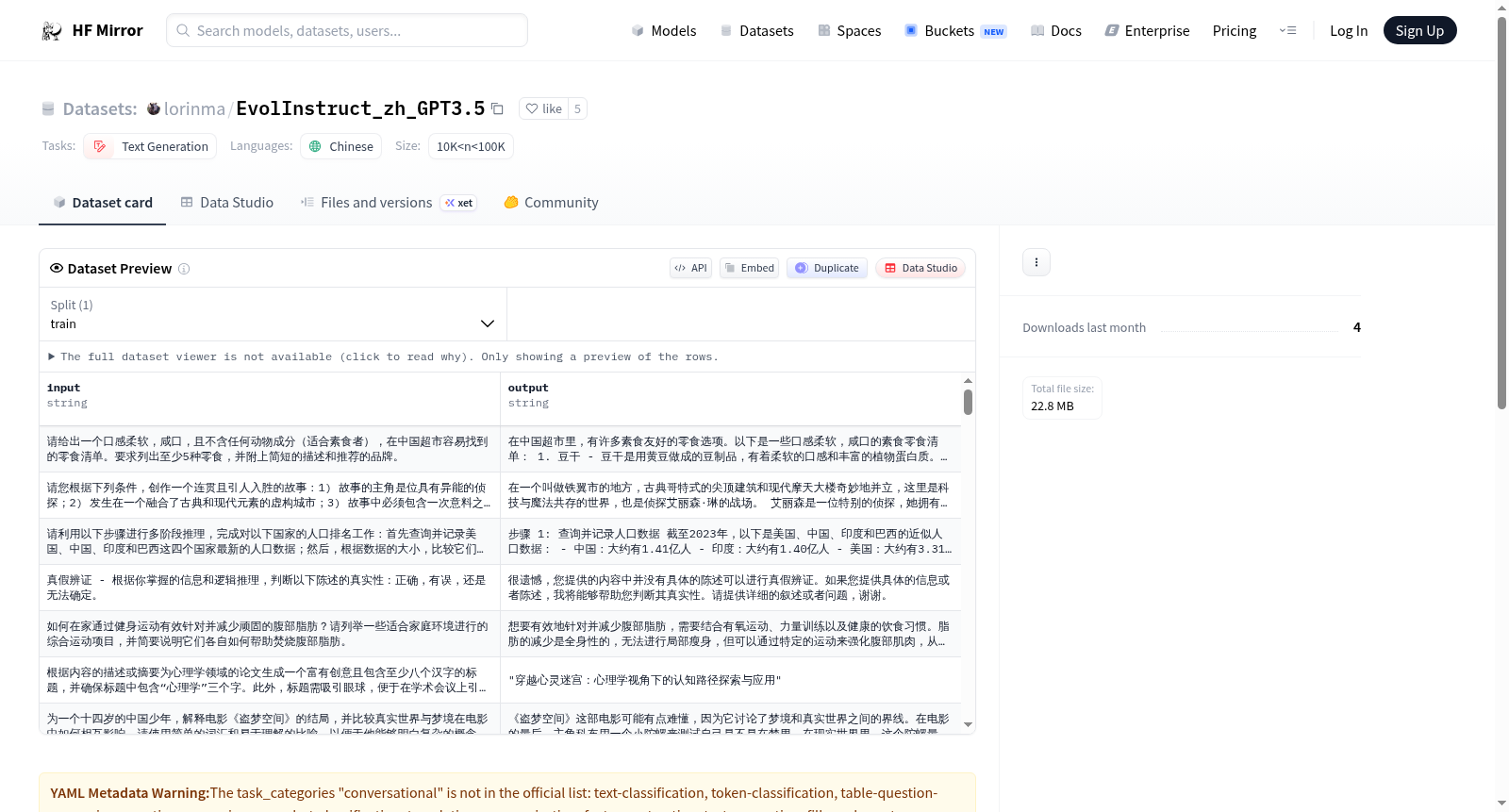Open the HF Mirror home logo

(x=91, y=30)
